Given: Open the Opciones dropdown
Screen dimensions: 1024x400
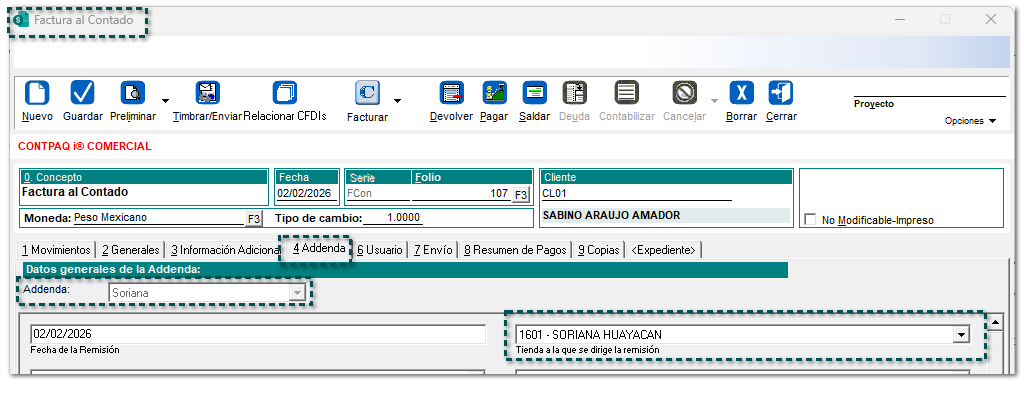Looking at the screenshot, I should pyautogui.click(x=970, y=121).
